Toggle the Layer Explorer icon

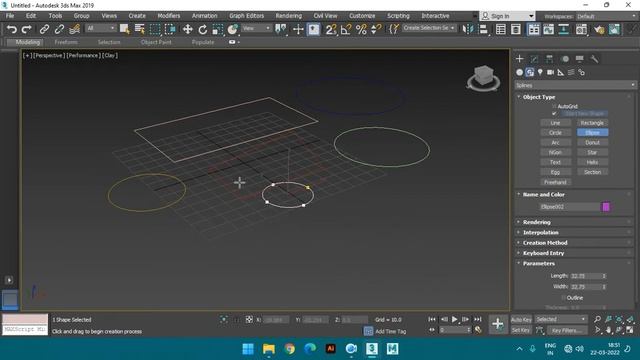[516, 29]
